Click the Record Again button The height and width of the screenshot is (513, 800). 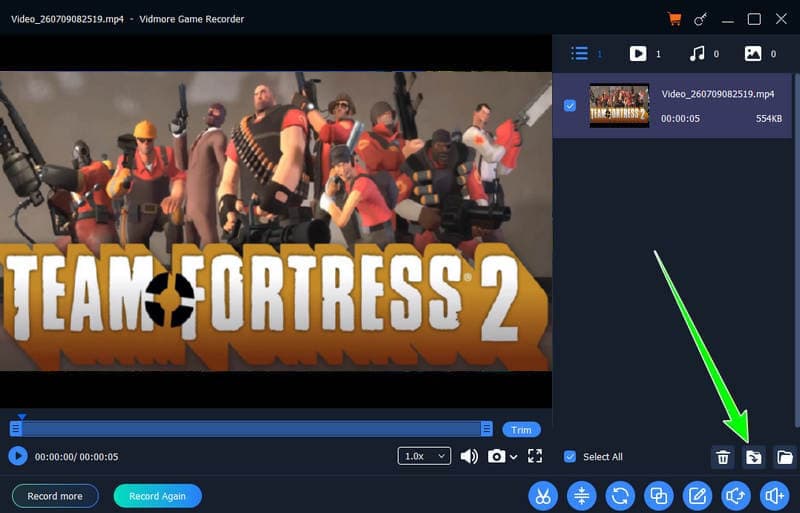tap(157, 496)
